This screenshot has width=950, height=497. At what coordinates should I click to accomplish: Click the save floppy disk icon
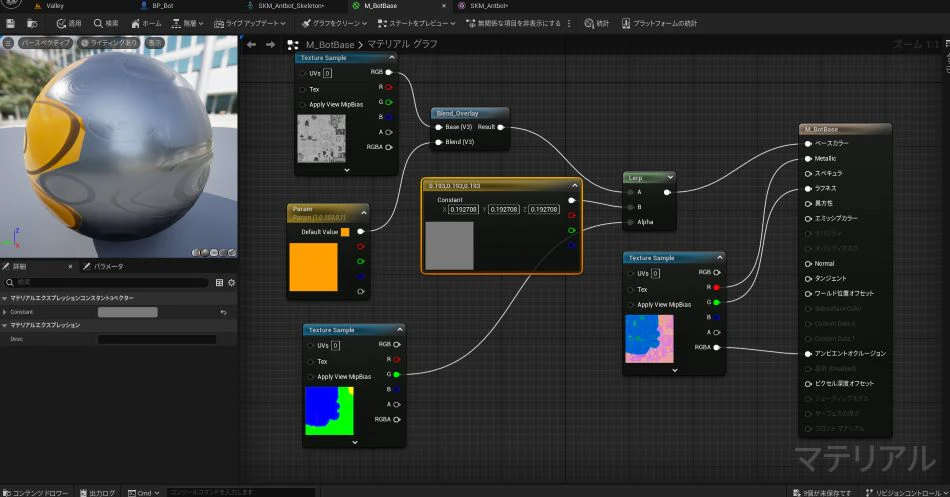(10, 23)
